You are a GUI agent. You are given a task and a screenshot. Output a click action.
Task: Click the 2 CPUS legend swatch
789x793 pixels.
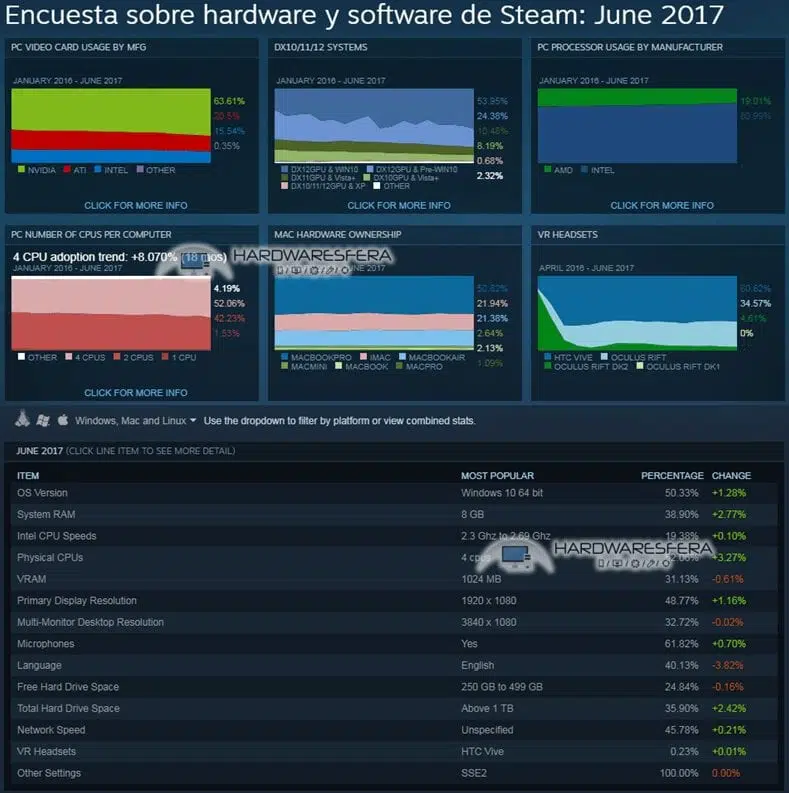pos(117,357)
